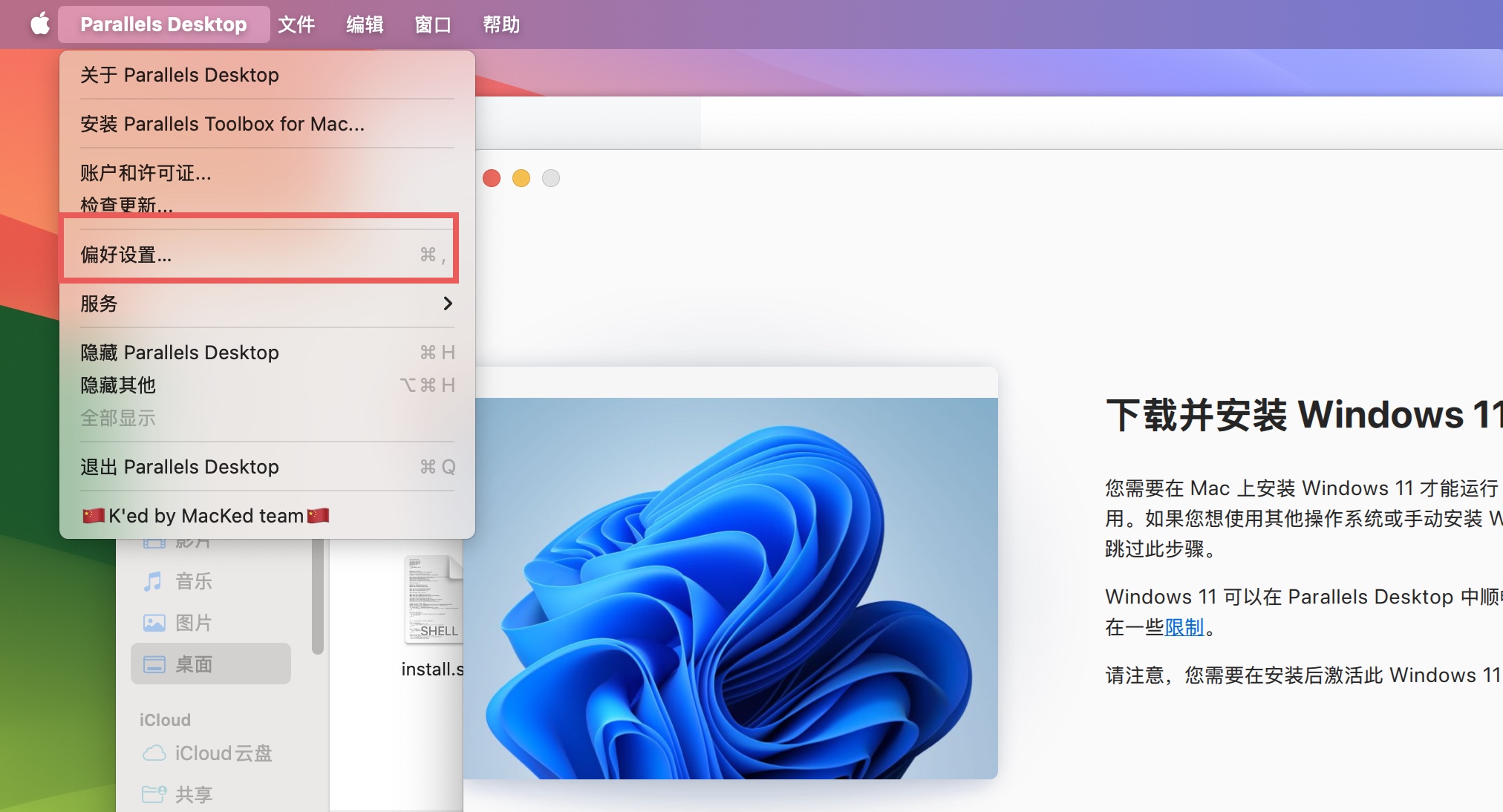Click the desktop icon beside 桌面
This screenshot has height=812, width=1503.
(154, 664)
